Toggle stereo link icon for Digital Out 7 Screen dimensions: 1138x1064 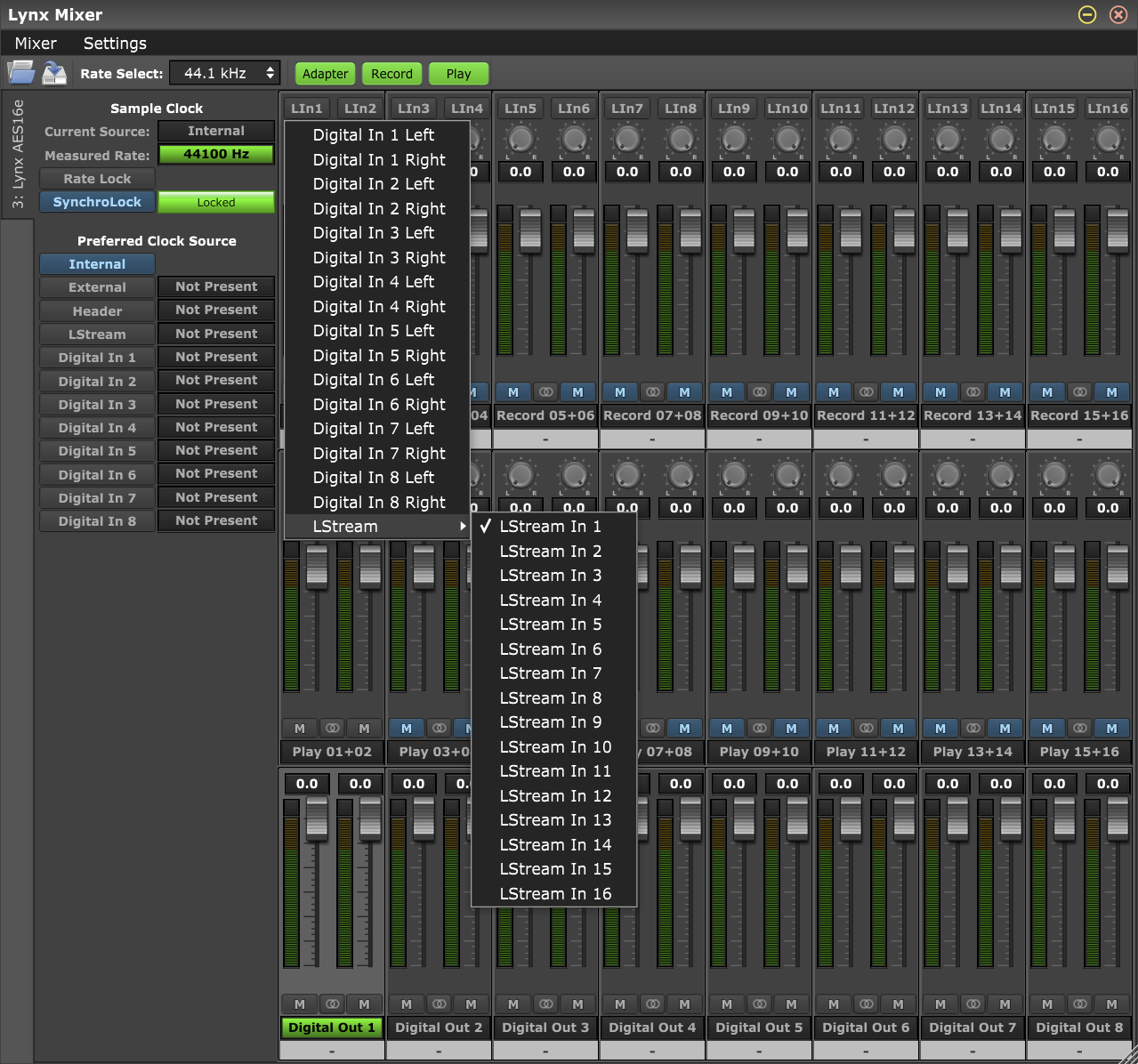click(973, 1004)
